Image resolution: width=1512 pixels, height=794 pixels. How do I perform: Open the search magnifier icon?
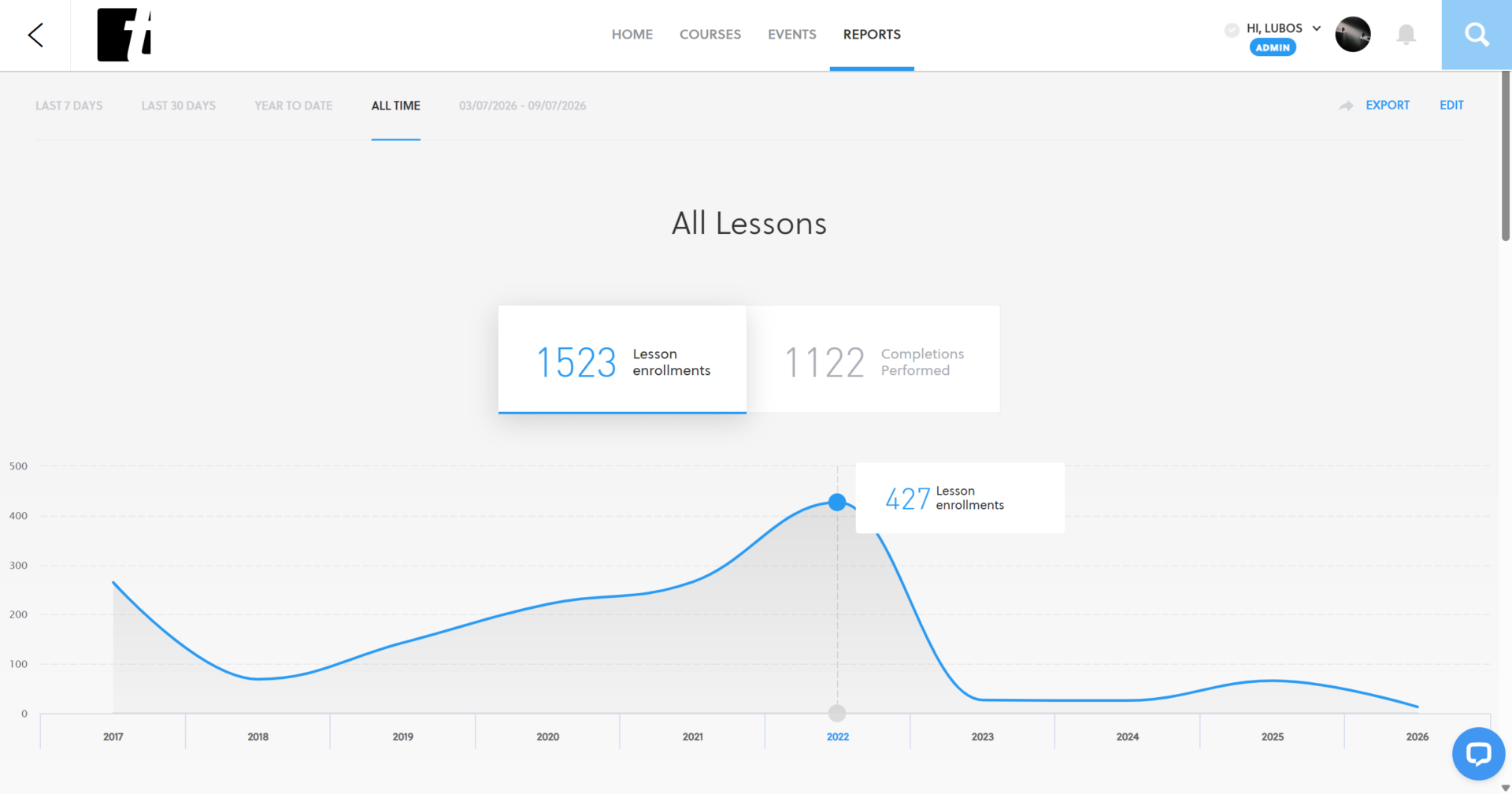1477,35
